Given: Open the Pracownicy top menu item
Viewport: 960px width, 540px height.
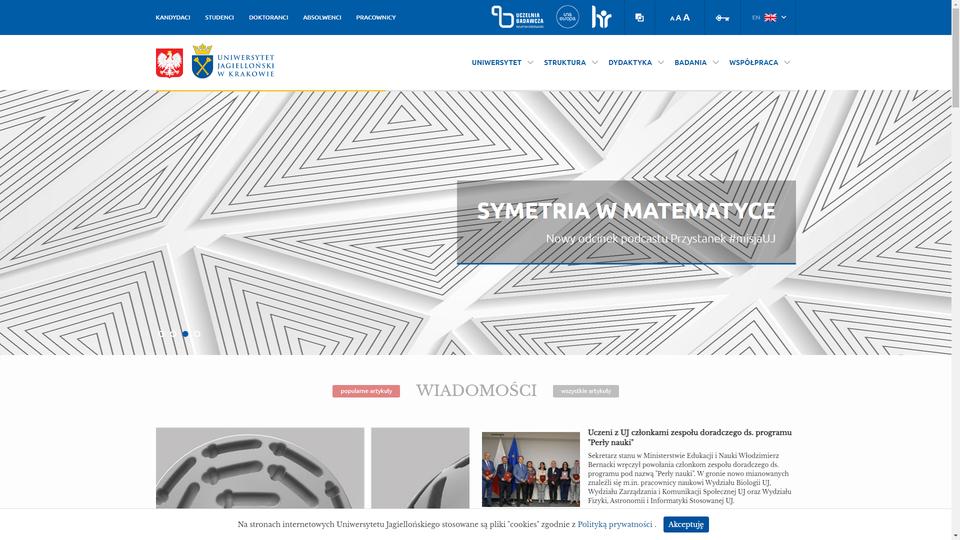Looking at the screenshot, I should tap(376, 18).
